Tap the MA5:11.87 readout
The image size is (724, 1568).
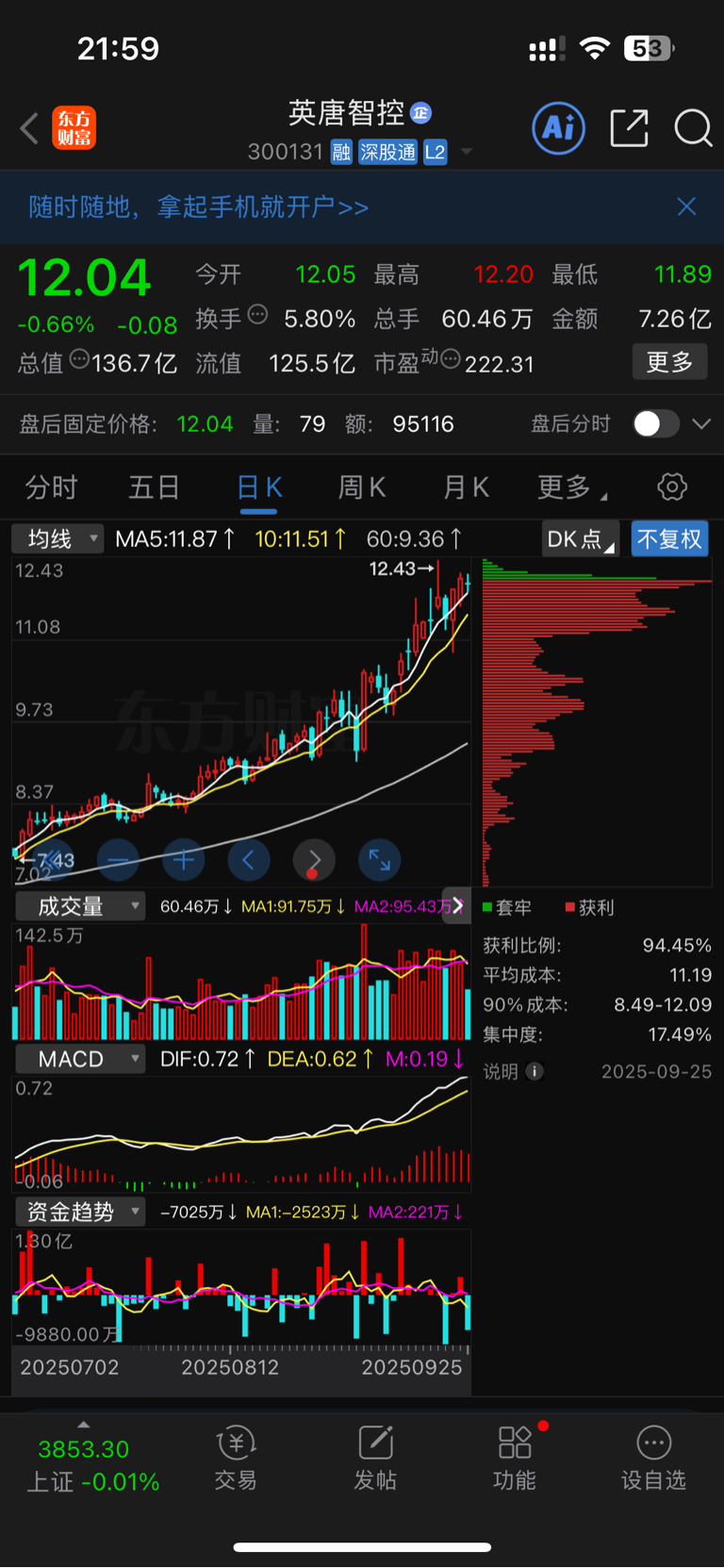[174, 539]
